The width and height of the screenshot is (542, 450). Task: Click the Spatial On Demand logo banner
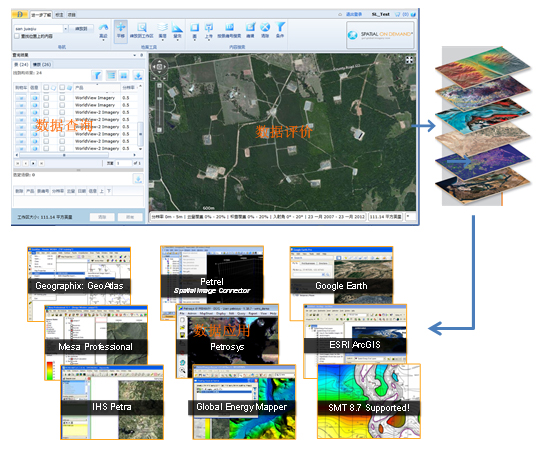(x=380, y=35)
